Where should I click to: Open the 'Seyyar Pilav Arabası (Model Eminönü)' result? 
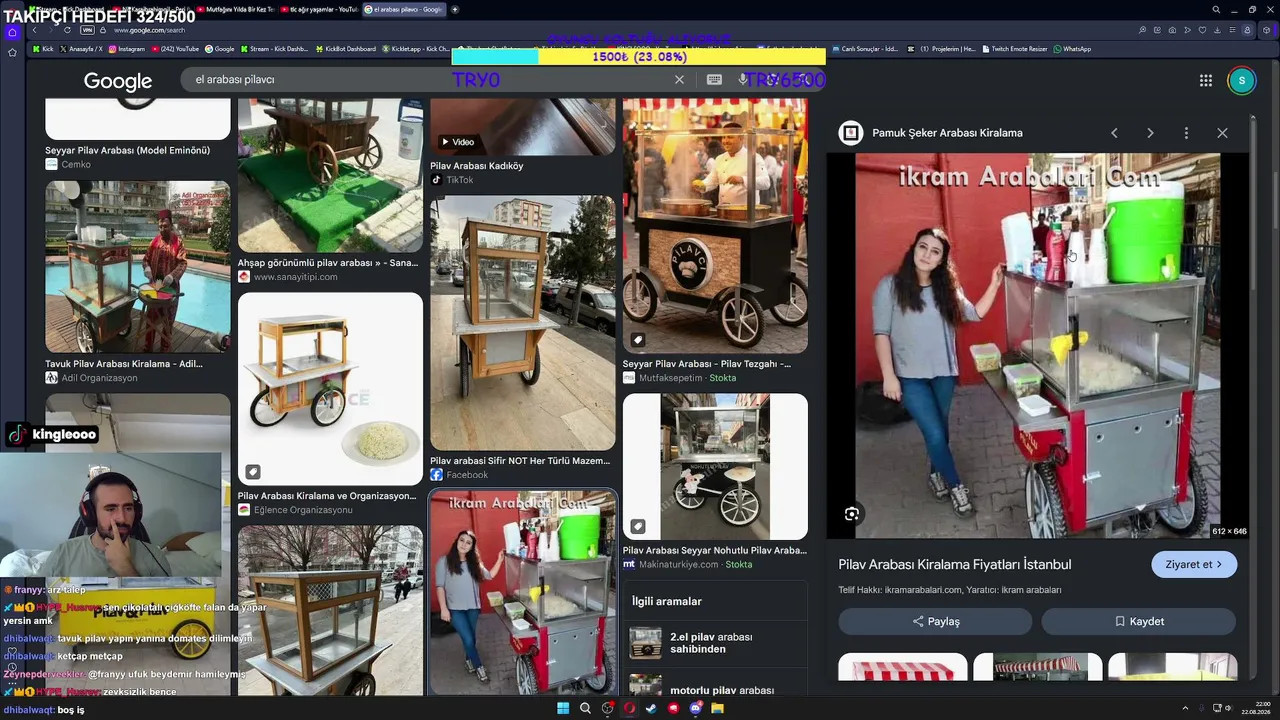tap(128, 150)
